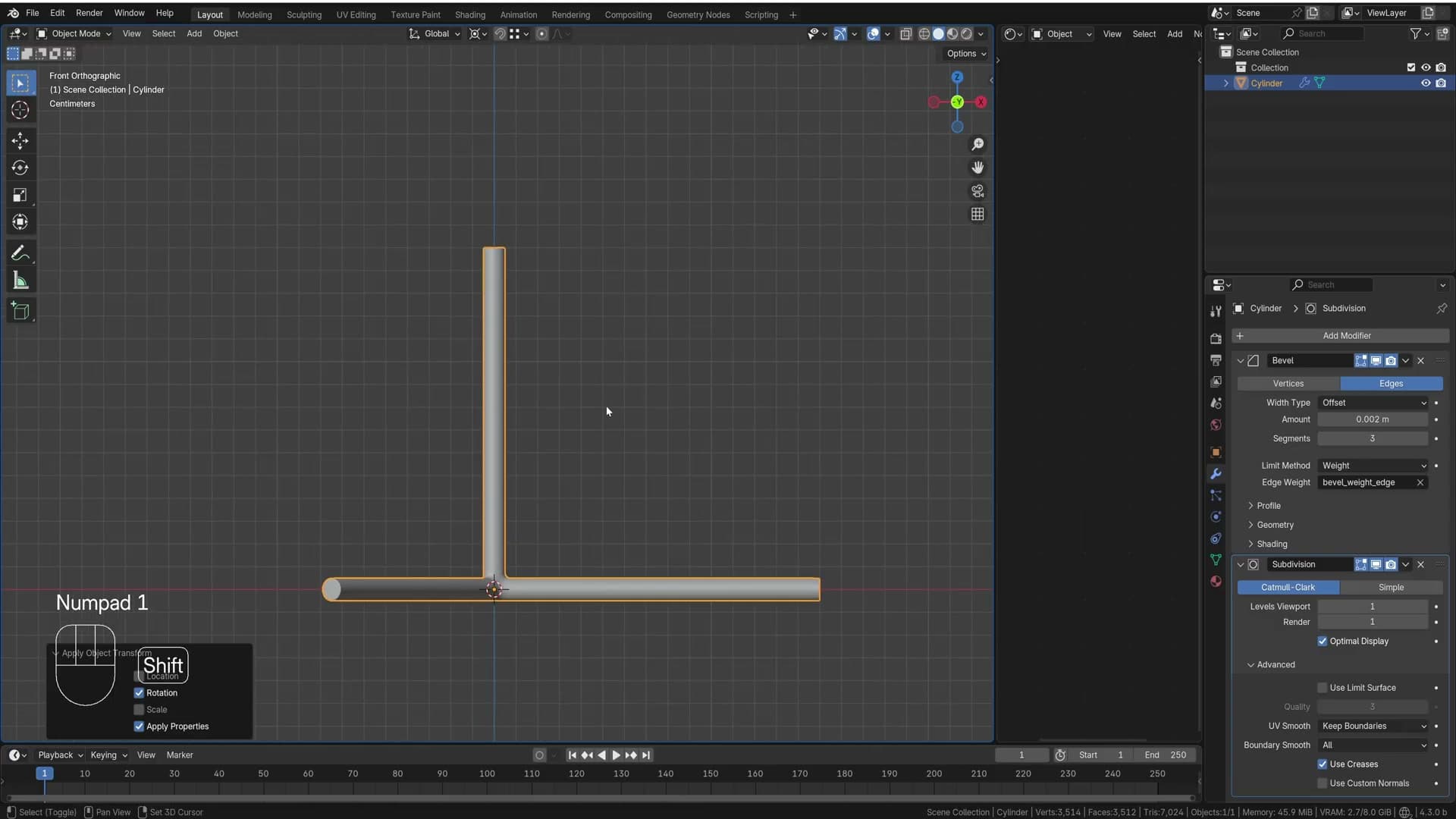The image size is (1456, 819).
Task: Switch to wireframe viewport shading
Action: pyautogui.click(x=924, y=34)
